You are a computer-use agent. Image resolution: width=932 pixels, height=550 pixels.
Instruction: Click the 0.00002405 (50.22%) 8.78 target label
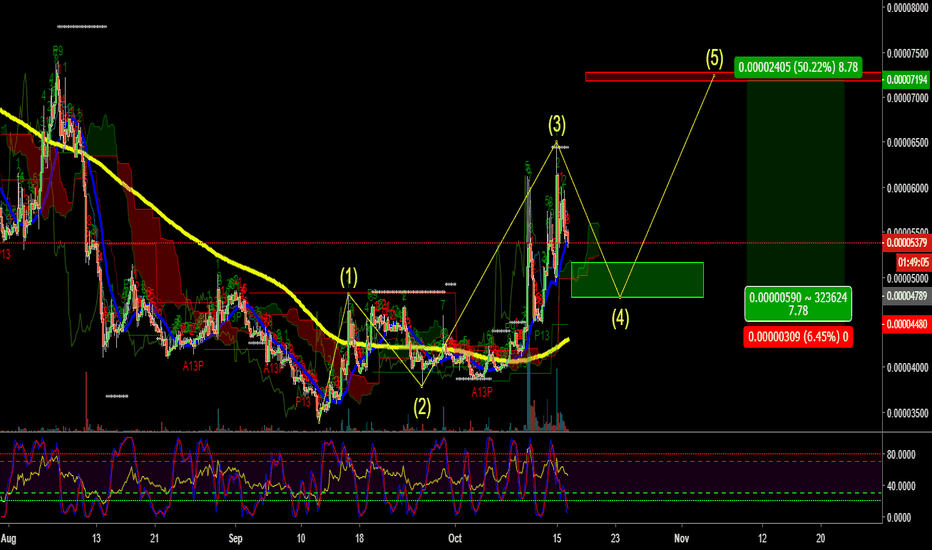798,67
